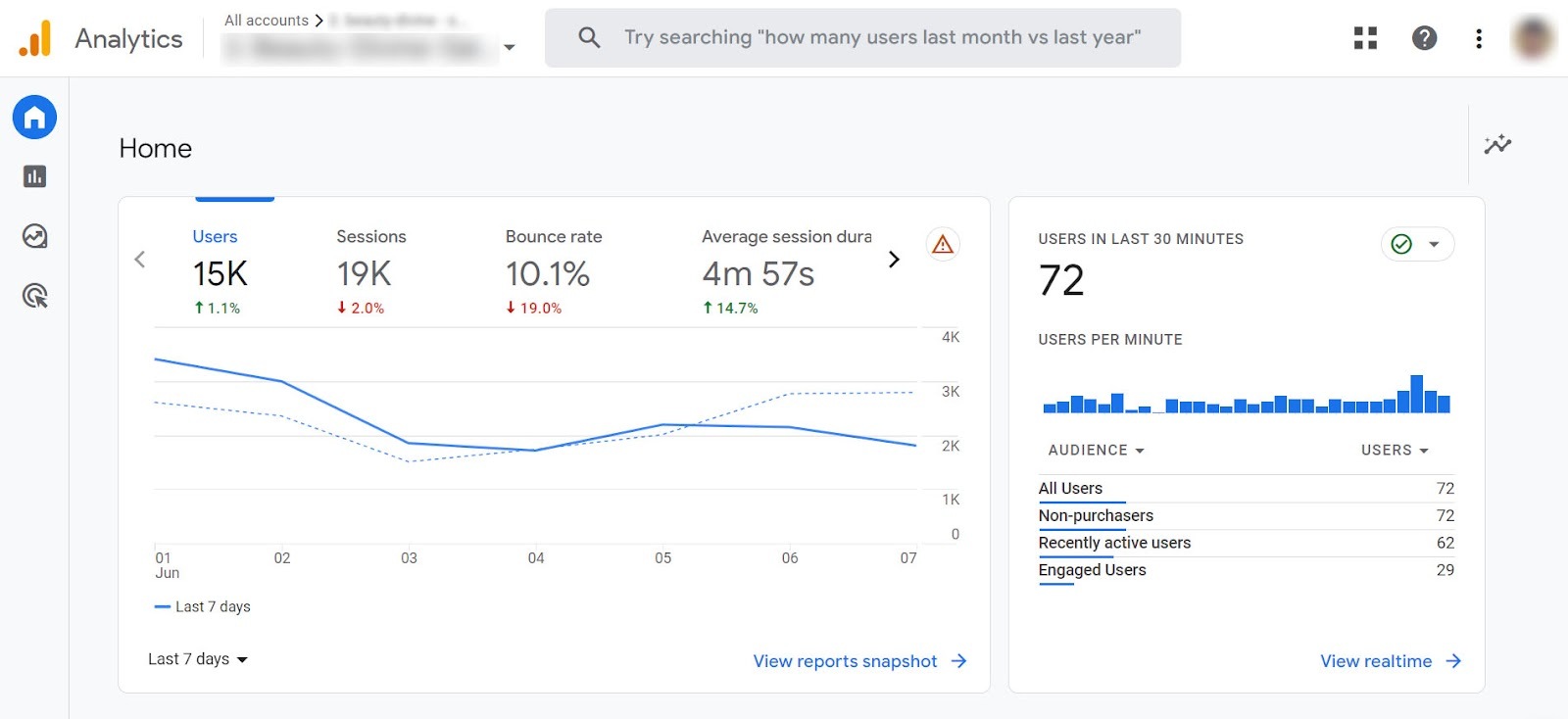Image resolution: width=1568 pixels, height=719 pixels.
Task: Click the Bounce rate 19.0% decrease value
Action: pyautogui.click(x=534, y=308)
